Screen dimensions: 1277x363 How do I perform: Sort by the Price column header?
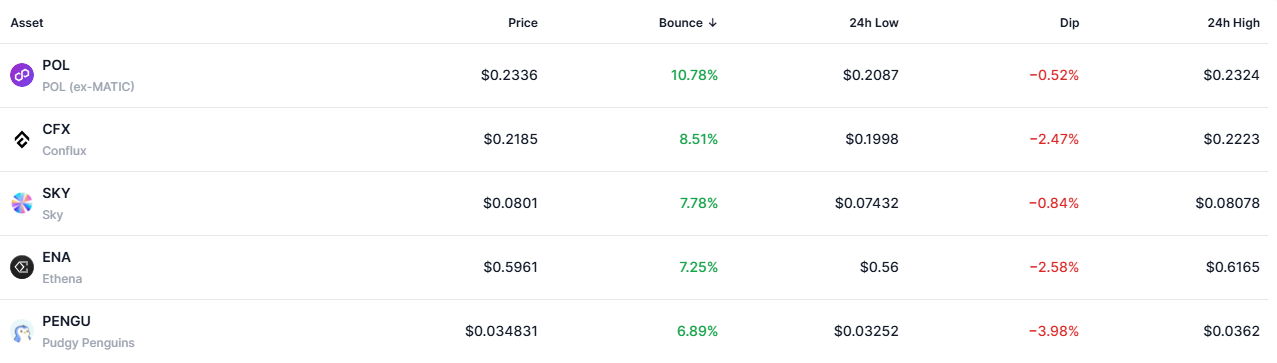click(522, 22)
